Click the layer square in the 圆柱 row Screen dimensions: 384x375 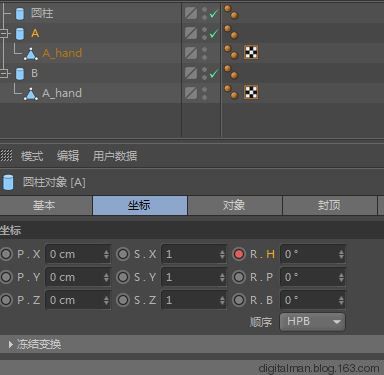[x=191, y=13]
